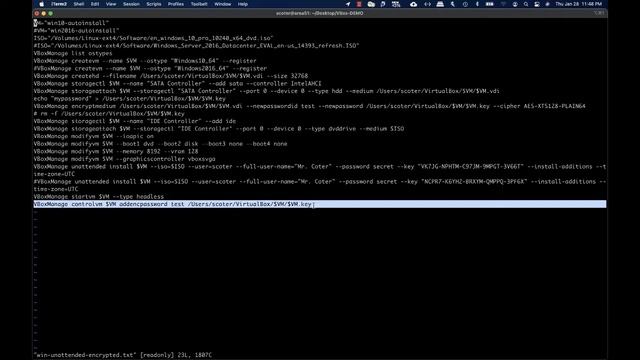Image resolution: width=640 pixels, height=360 pixels.
Task: Click the green zoom window button
Action: 51,13
